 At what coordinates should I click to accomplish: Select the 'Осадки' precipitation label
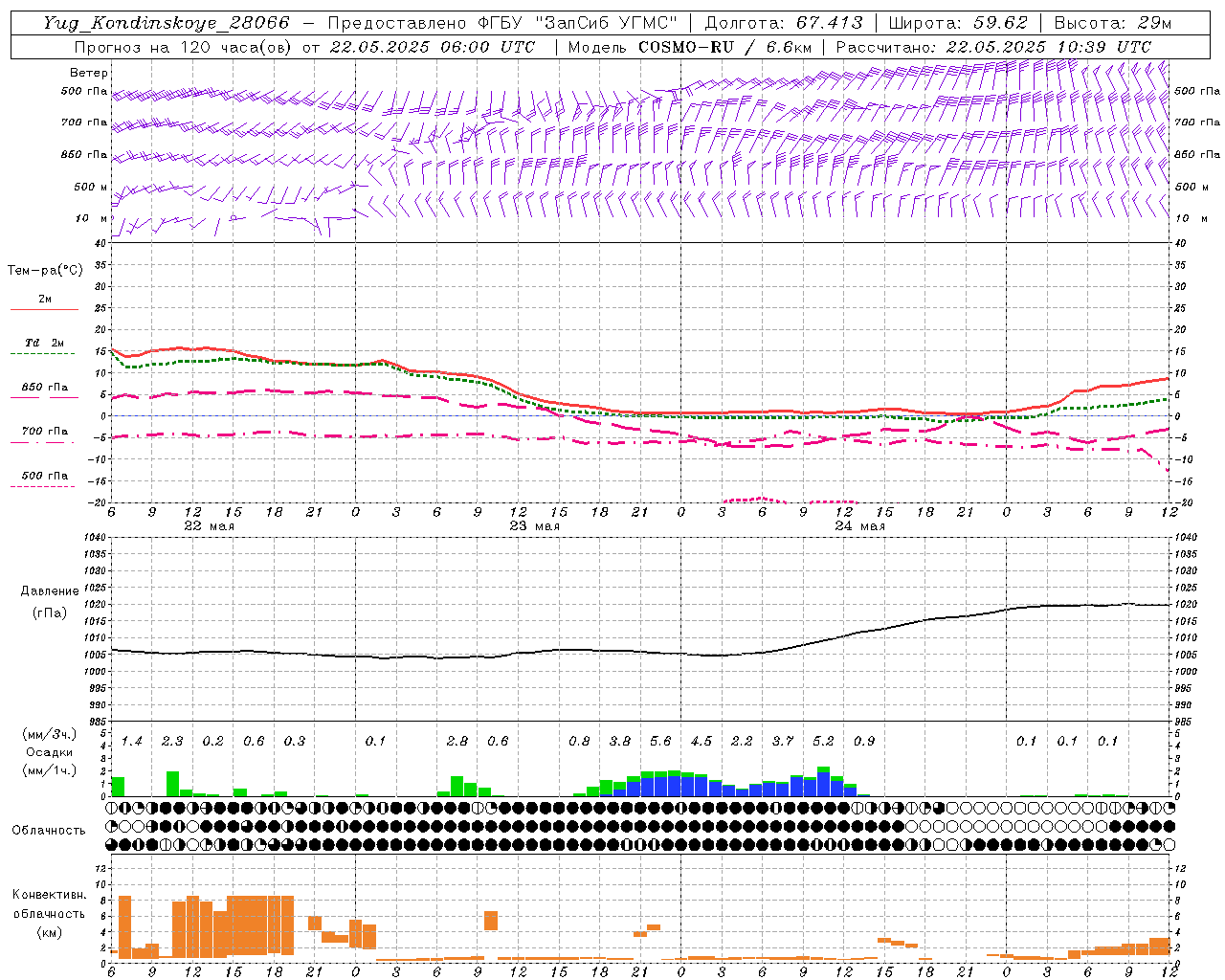coord(50,752)
